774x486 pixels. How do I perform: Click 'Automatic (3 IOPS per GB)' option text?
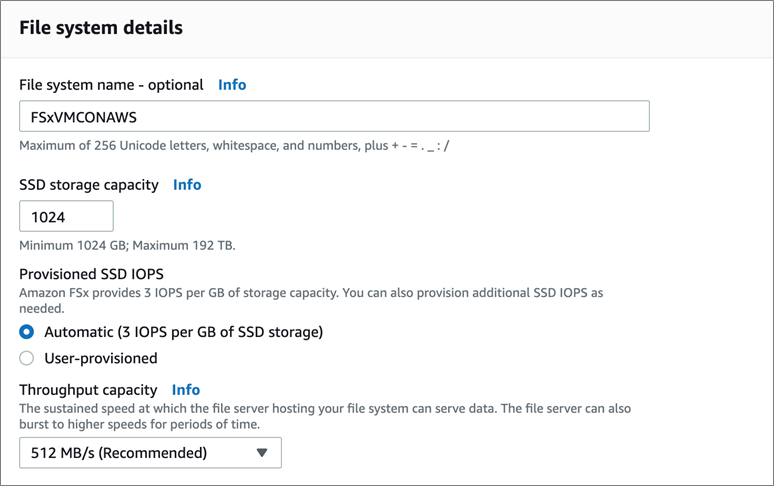tap(183, 332)
